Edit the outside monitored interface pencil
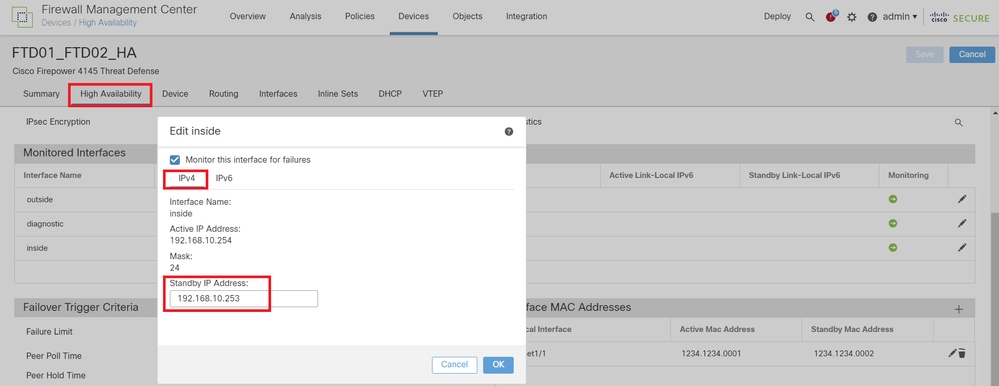Screen dimensions: 999x386 [961, 199]
